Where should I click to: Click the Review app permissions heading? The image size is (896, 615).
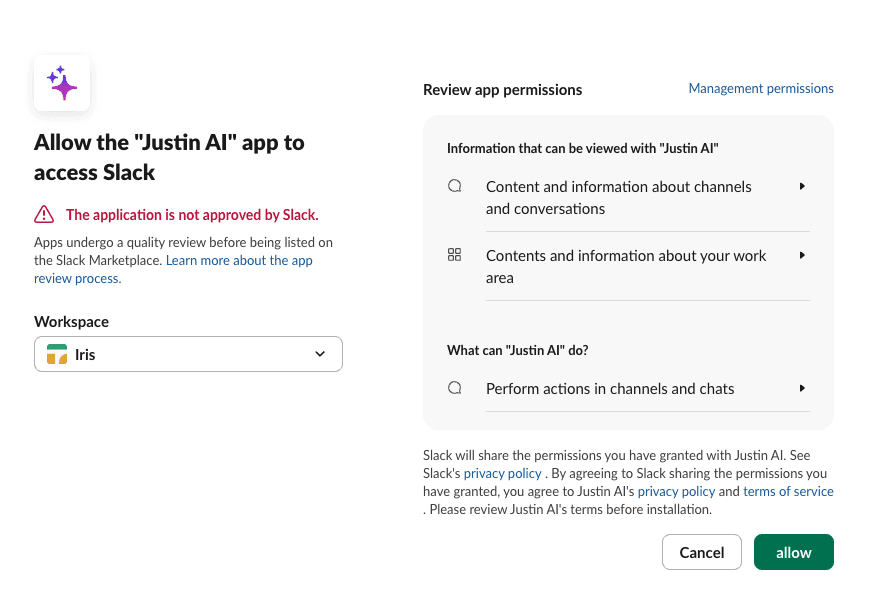[502, 90]
